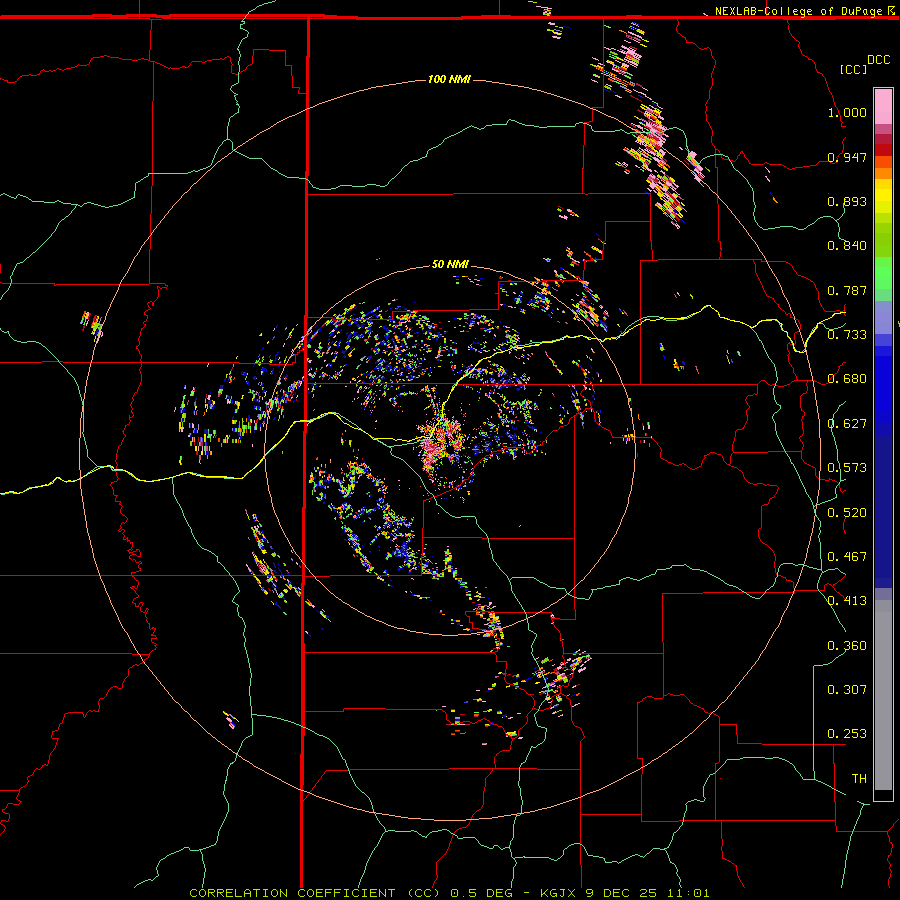Select the 0.787 scale value
Viewport: 900px width, 900px height.
[x=847, y=290]
